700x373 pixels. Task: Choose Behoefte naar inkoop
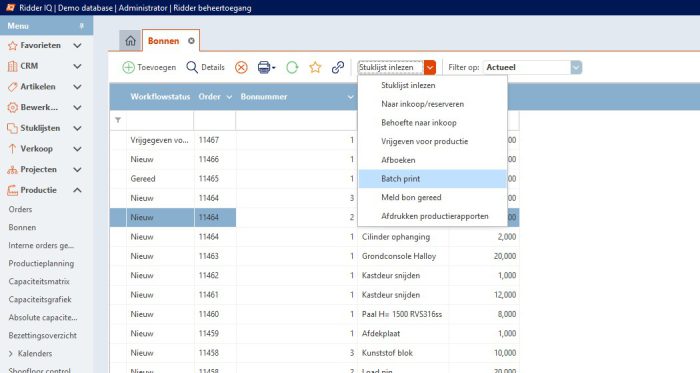pos(432,123)
